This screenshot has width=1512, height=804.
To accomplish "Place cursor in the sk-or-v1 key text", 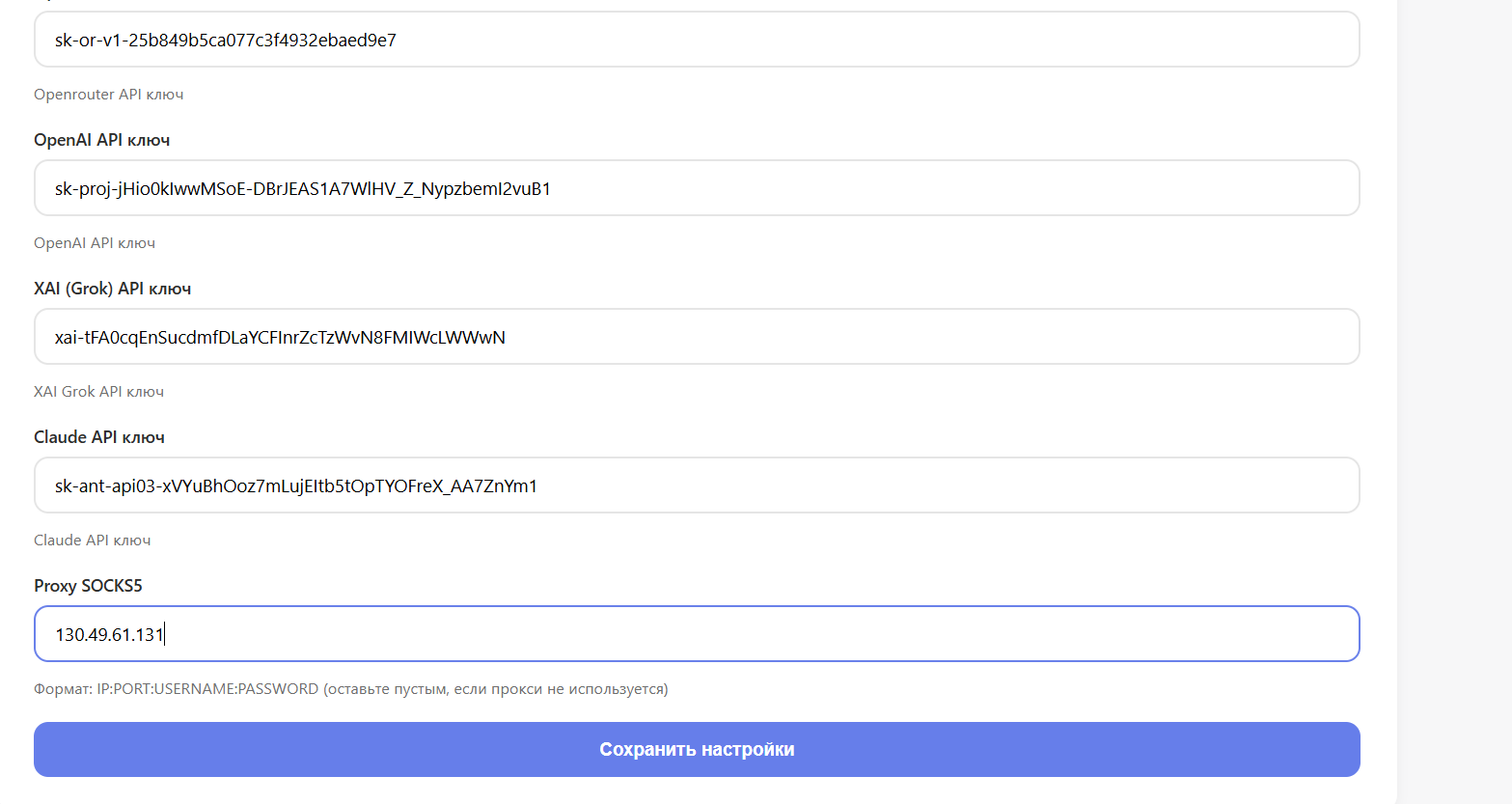I will (x=225, y=41).
